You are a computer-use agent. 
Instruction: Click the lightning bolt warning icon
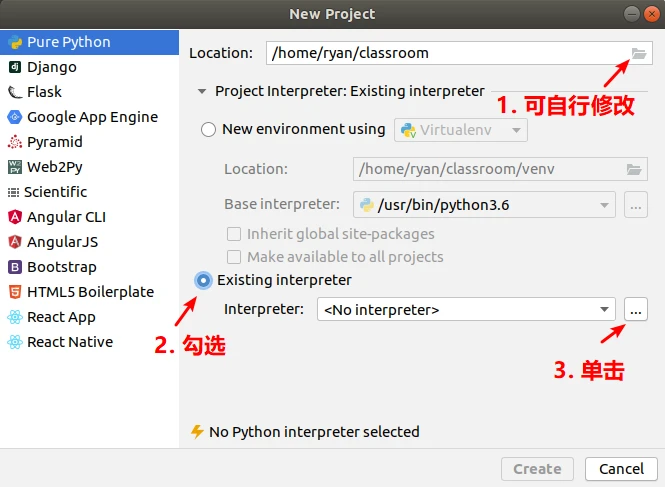pyautogui.click(x=197, y=432)
